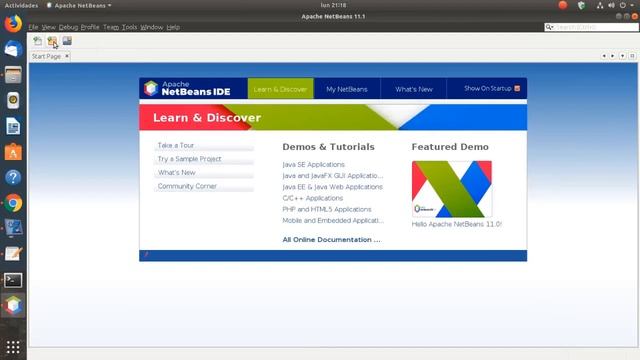Click the scroll tabs right arrow
Viewport: 640px width, 360px height.
point(613,56)
